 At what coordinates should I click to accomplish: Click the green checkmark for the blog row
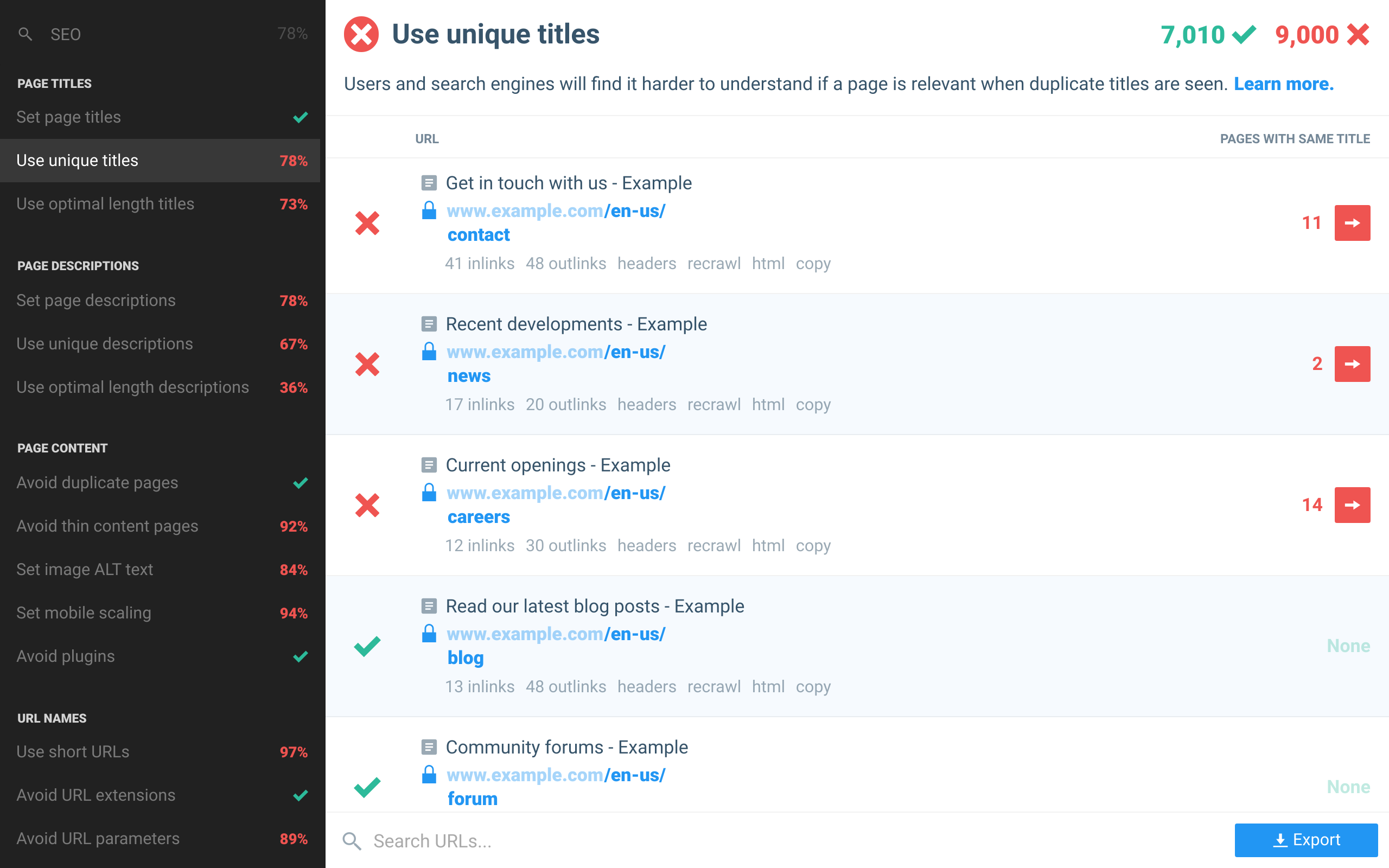point(367,647)
